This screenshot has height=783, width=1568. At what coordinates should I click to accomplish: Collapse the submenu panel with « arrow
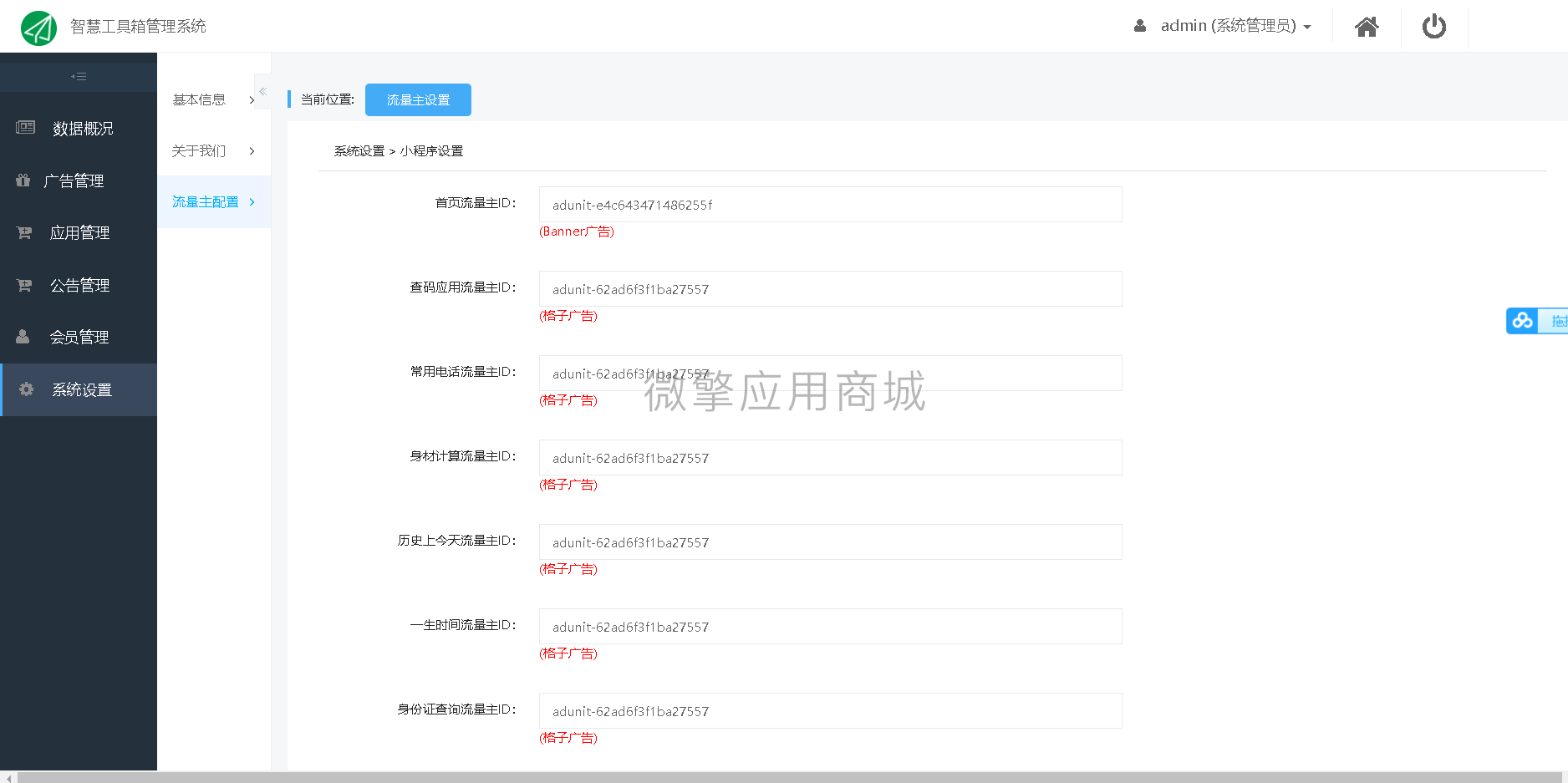(262, 91)
